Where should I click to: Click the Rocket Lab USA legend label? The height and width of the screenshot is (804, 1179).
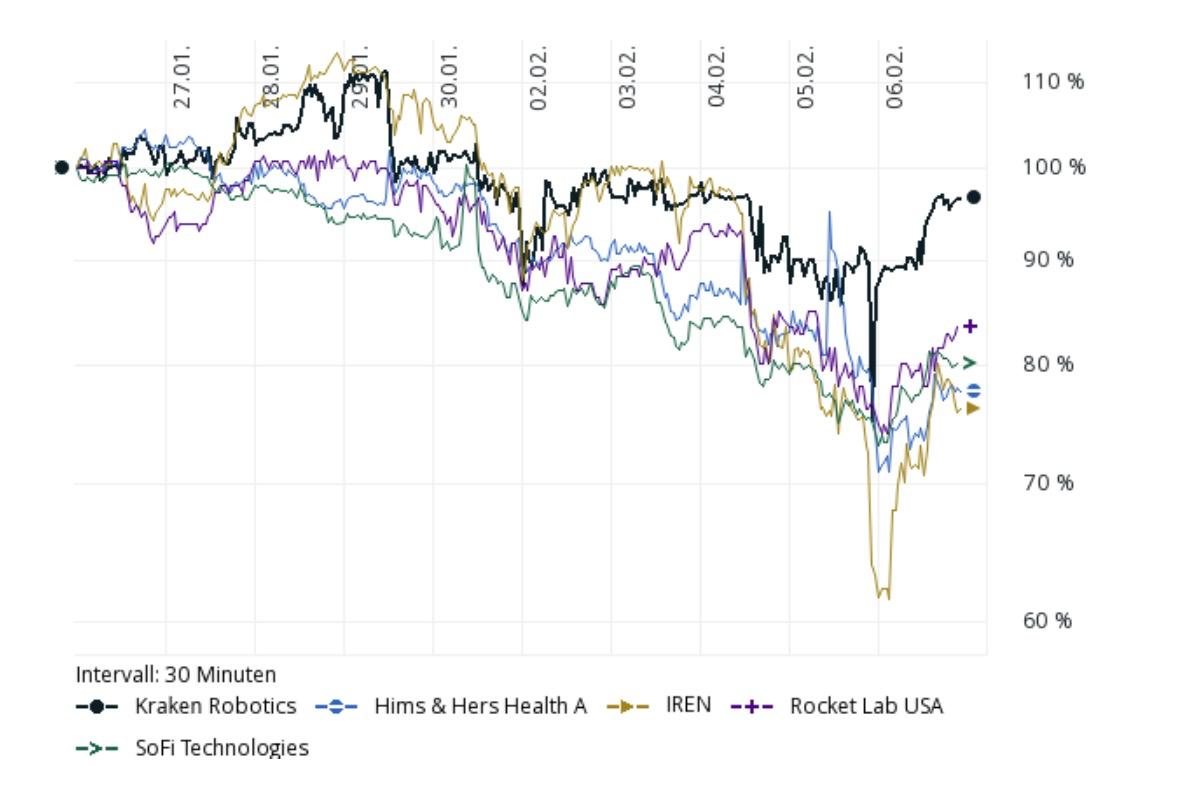click(x=866, y=706)
